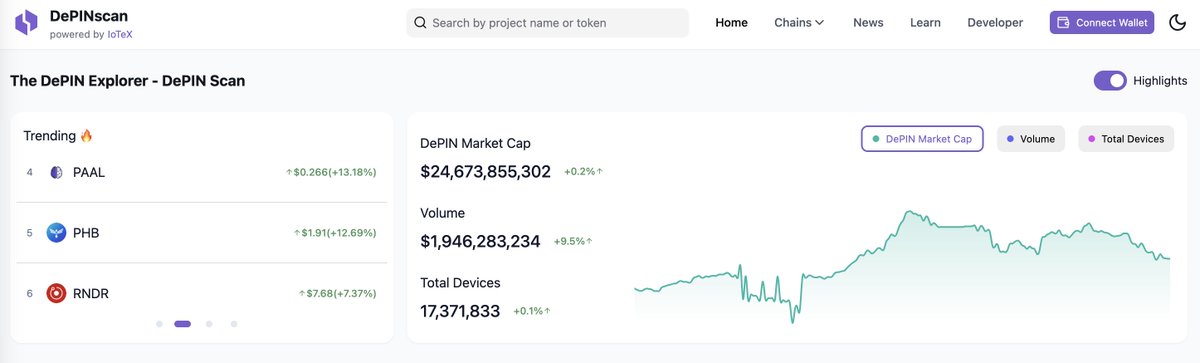Viewport: 1200px width, 363px height.
Task: Open the News nav item
Action: pyautogui.click(x=868, y=22)
